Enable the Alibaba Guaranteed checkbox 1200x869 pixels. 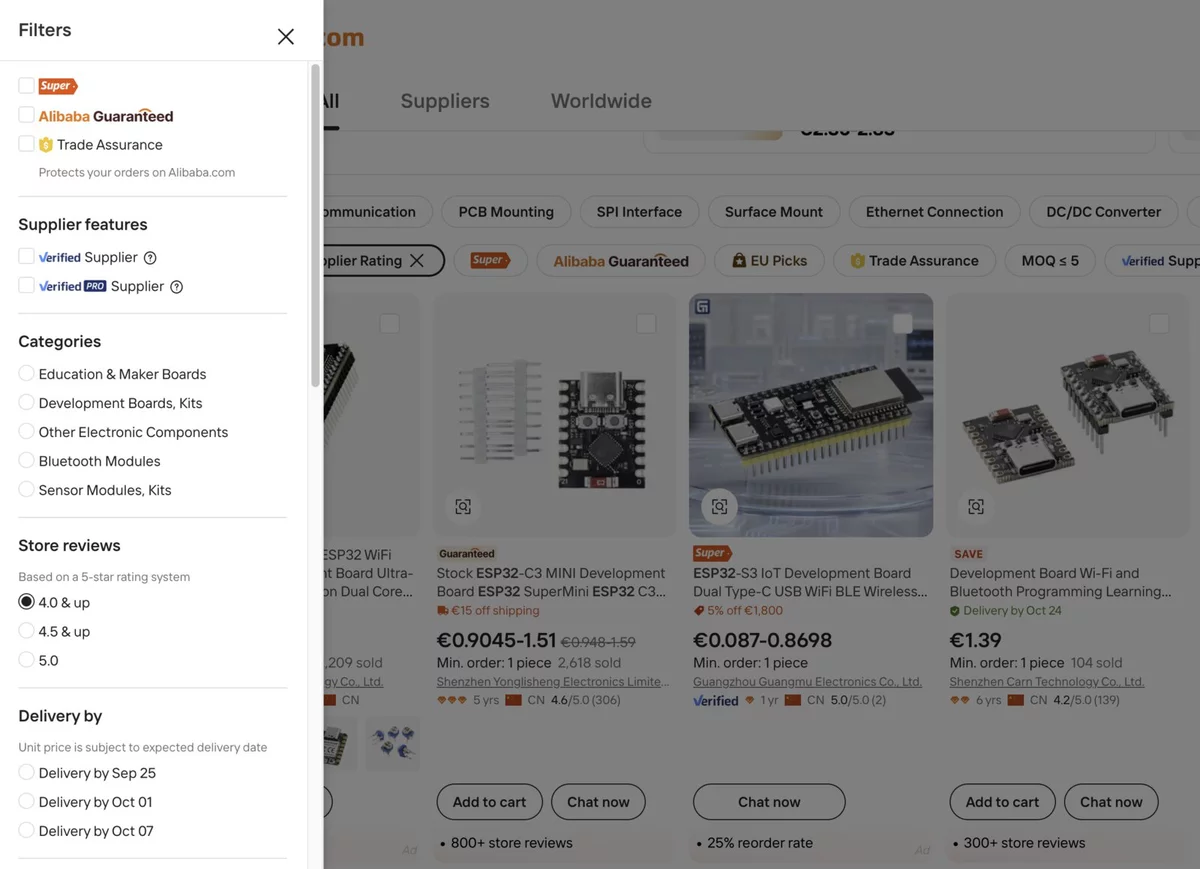click(26, 115)
